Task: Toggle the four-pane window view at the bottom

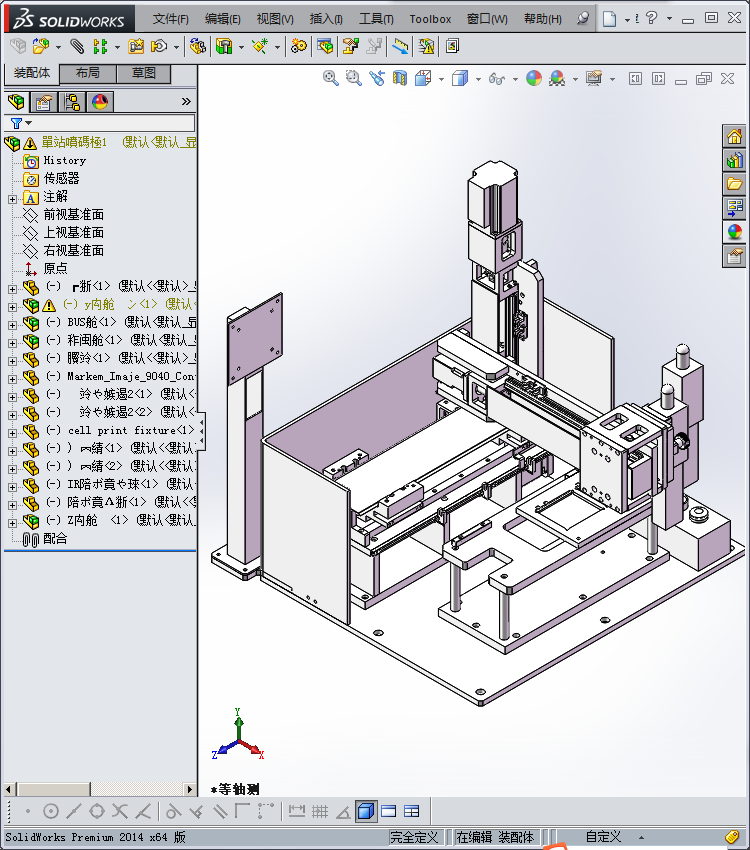Action: [412, 812]
